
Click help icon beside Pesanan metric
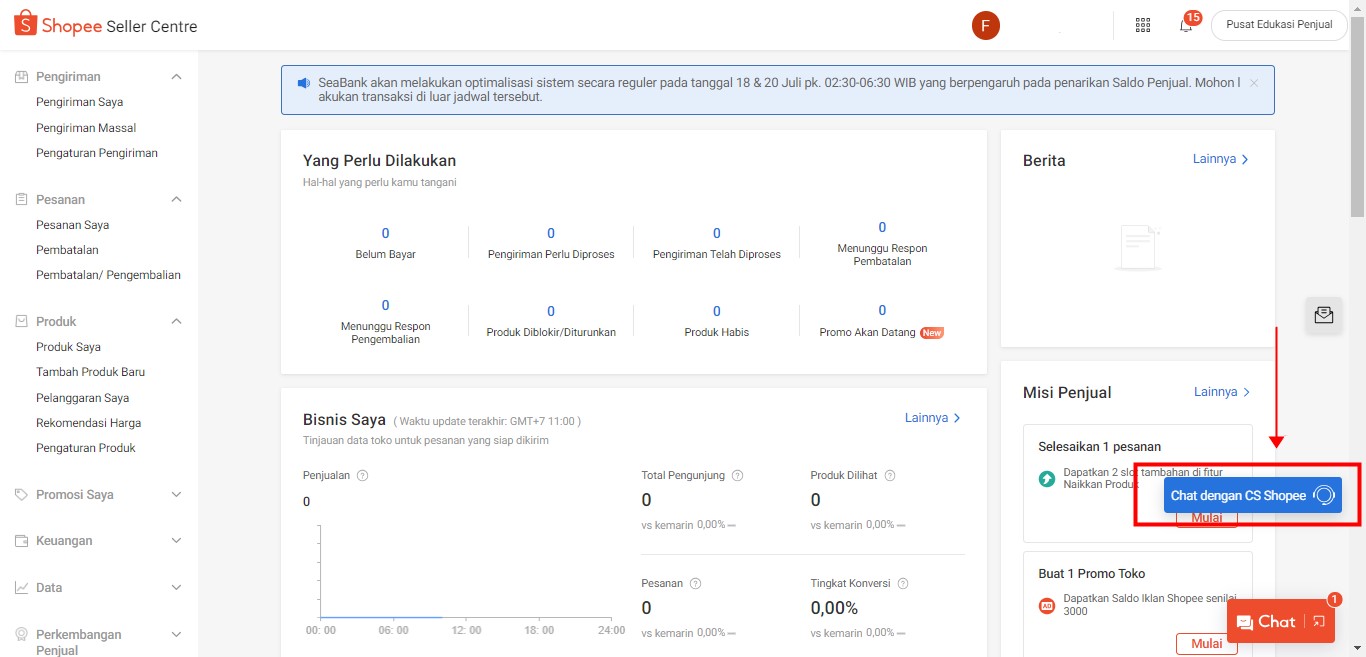coord(695,584)
